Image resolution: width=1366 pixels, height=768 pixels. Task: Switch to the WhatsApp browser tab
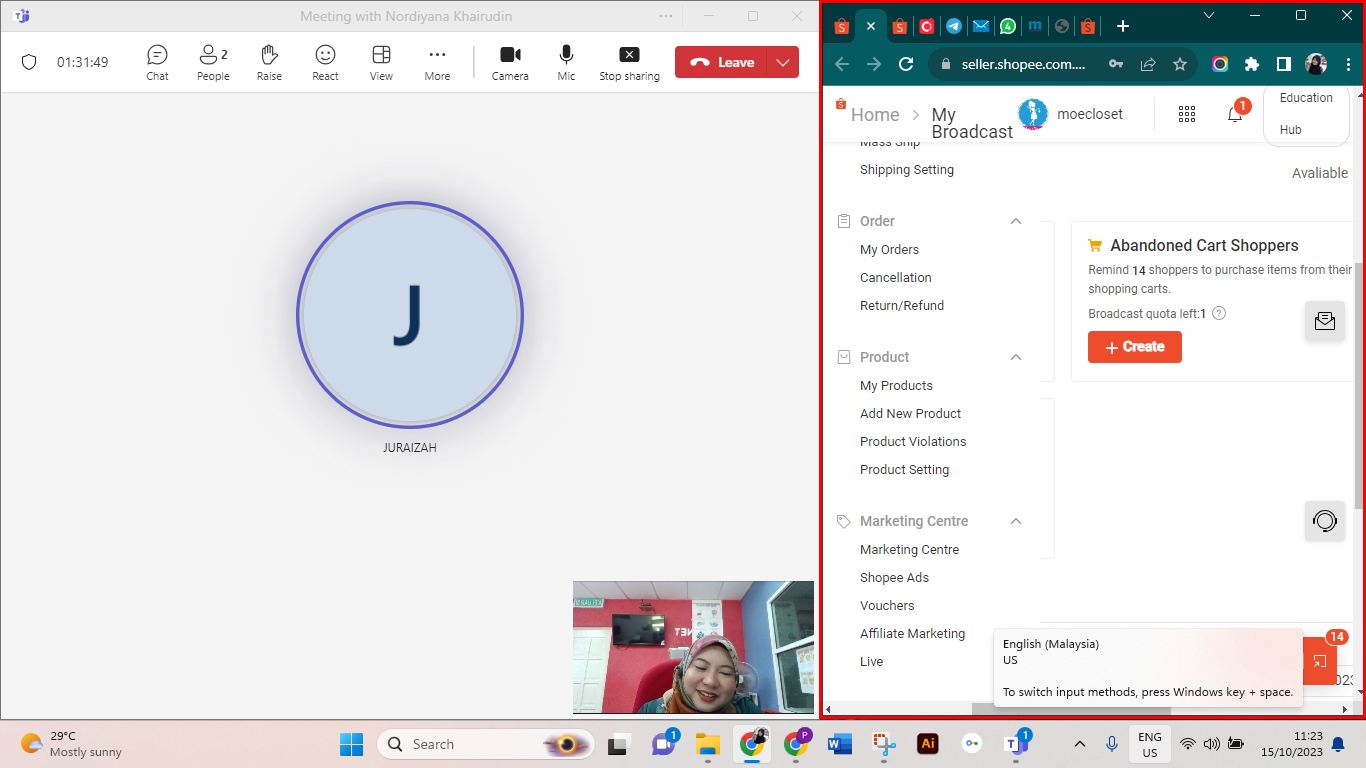[1008, 27]
